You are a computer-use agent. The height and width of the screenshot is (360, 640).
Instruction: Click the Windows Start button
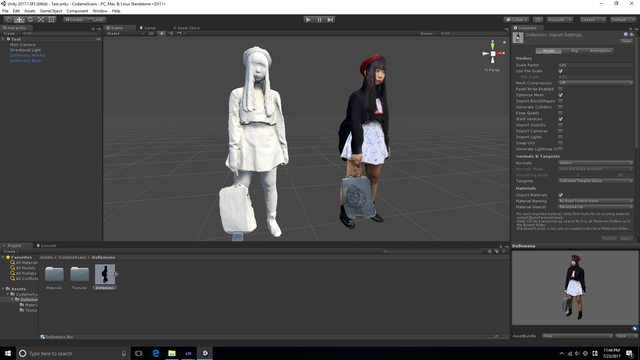(x=8, y=353)
